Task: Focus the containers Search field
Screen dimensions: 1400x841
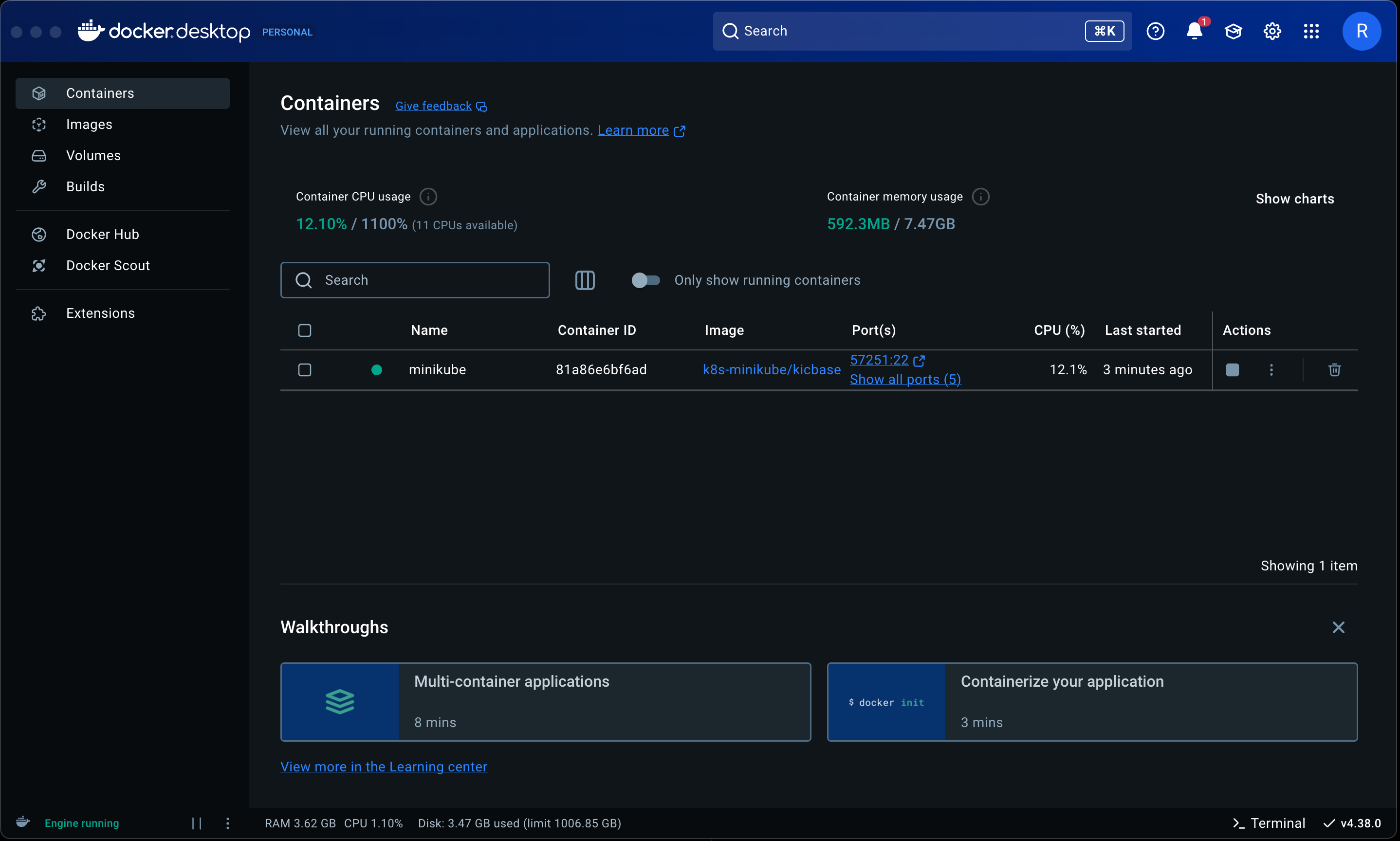Action: 415,280
